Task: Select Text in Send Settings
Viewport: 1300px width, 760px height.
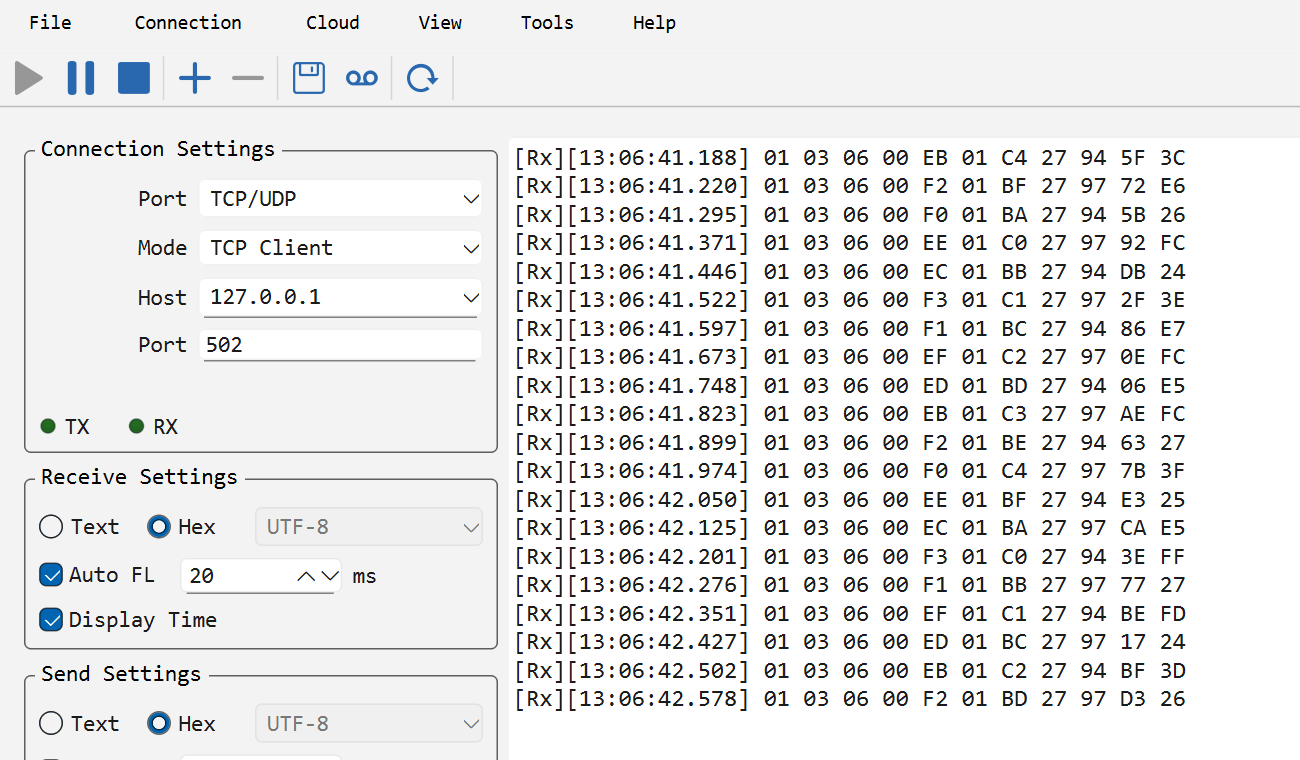Action: [79, 723]
